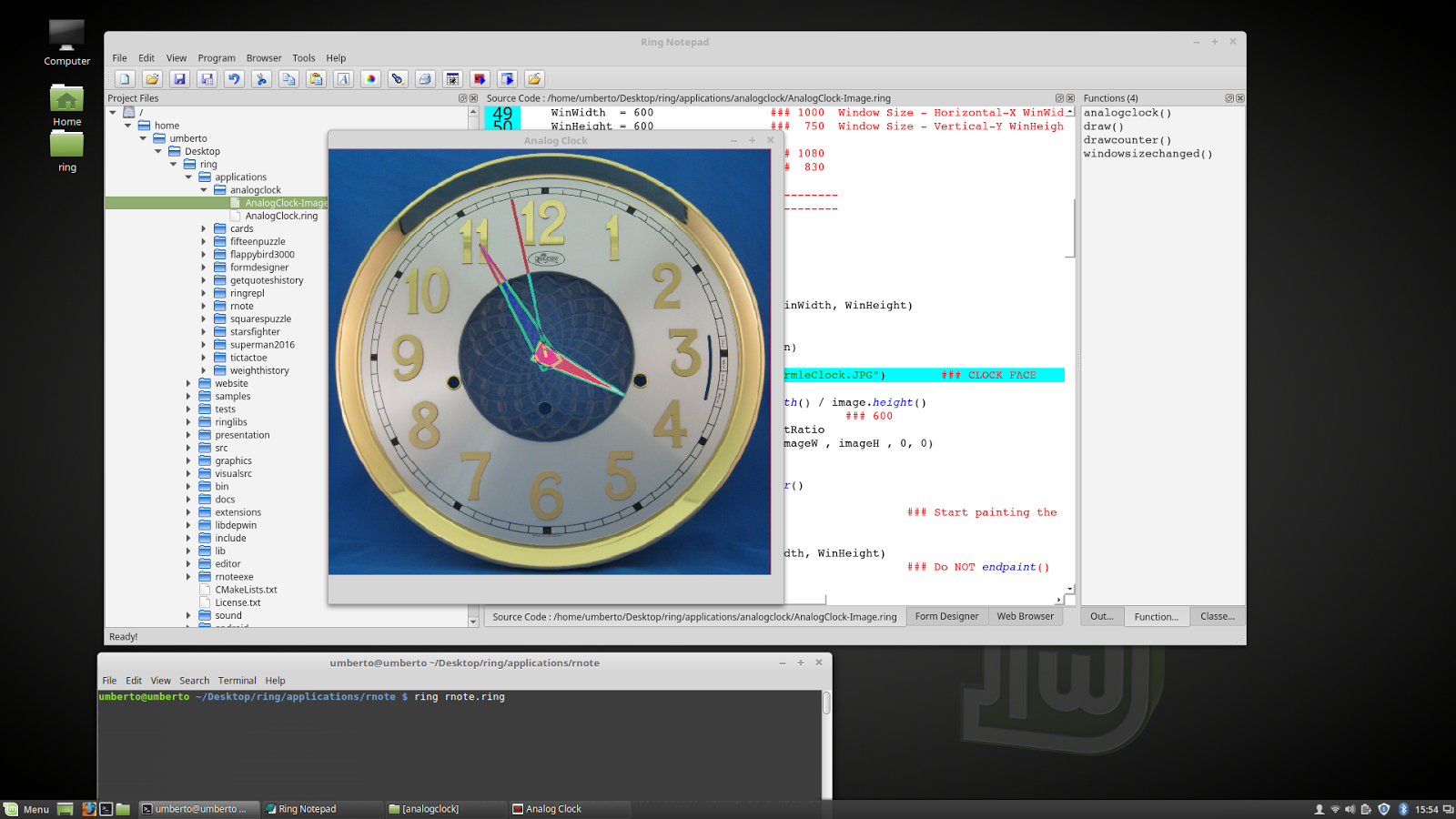This screenshot has height=819, width=1456.
Task: Toggle the Project Files panel closed
Action: pos(473,97)
